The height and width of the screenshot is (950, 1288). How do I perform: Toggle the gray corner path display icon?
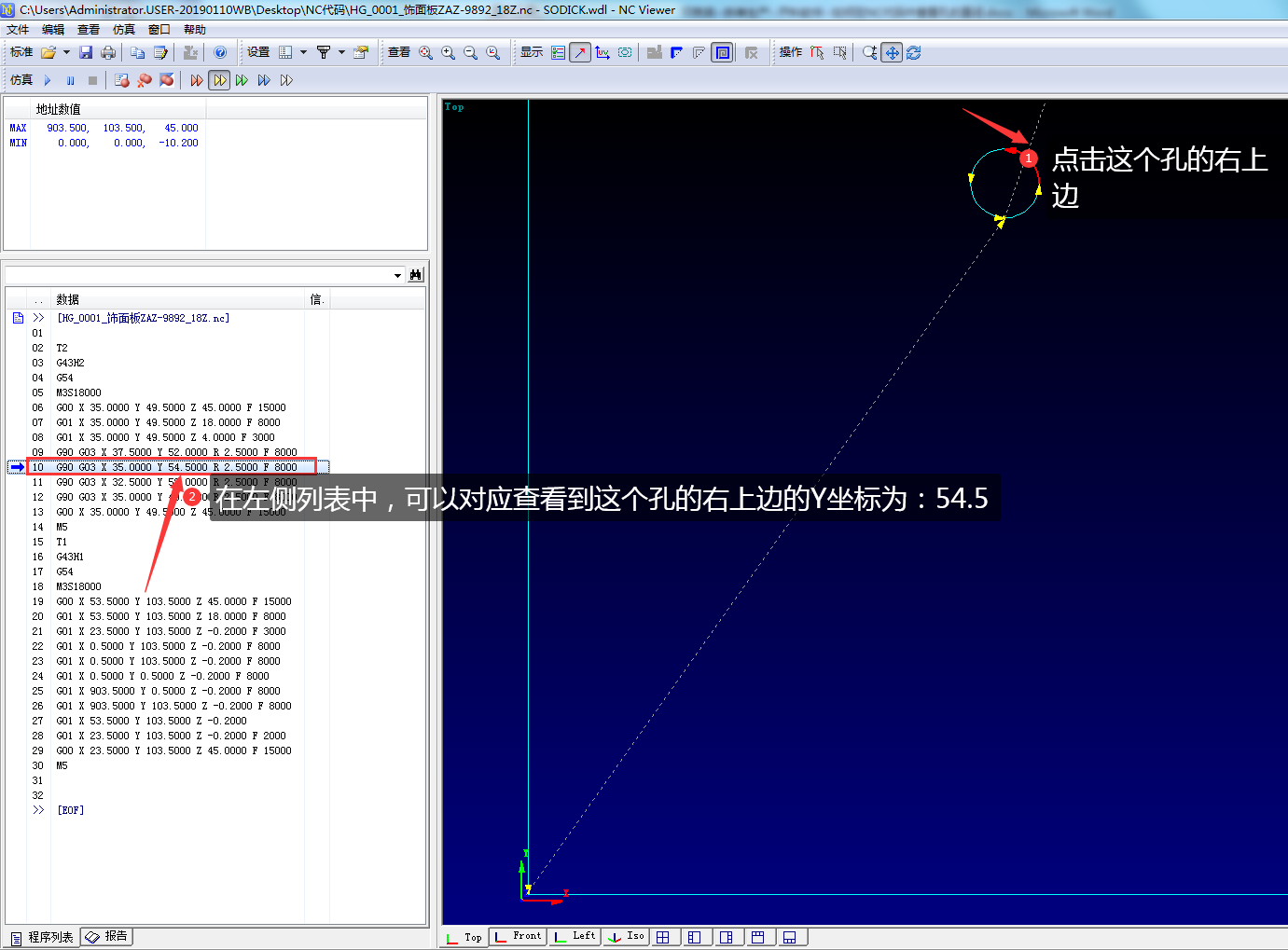click(699, 52)
